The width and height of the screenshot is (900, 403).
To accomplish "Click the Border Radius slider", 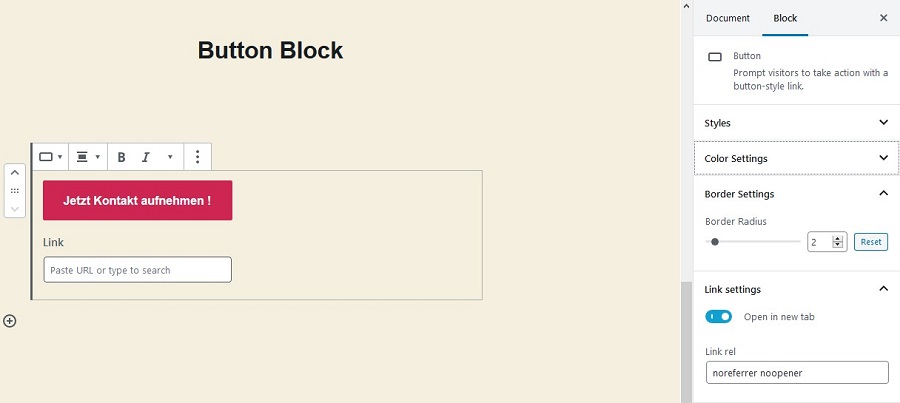I will (752, 242).
